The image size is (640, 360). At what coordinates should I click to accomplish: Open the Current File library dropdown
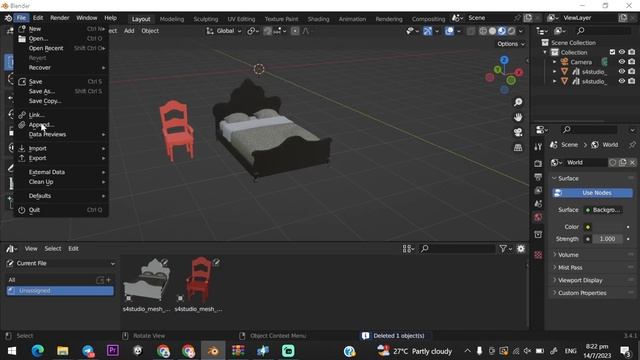(x=60, y=263)
